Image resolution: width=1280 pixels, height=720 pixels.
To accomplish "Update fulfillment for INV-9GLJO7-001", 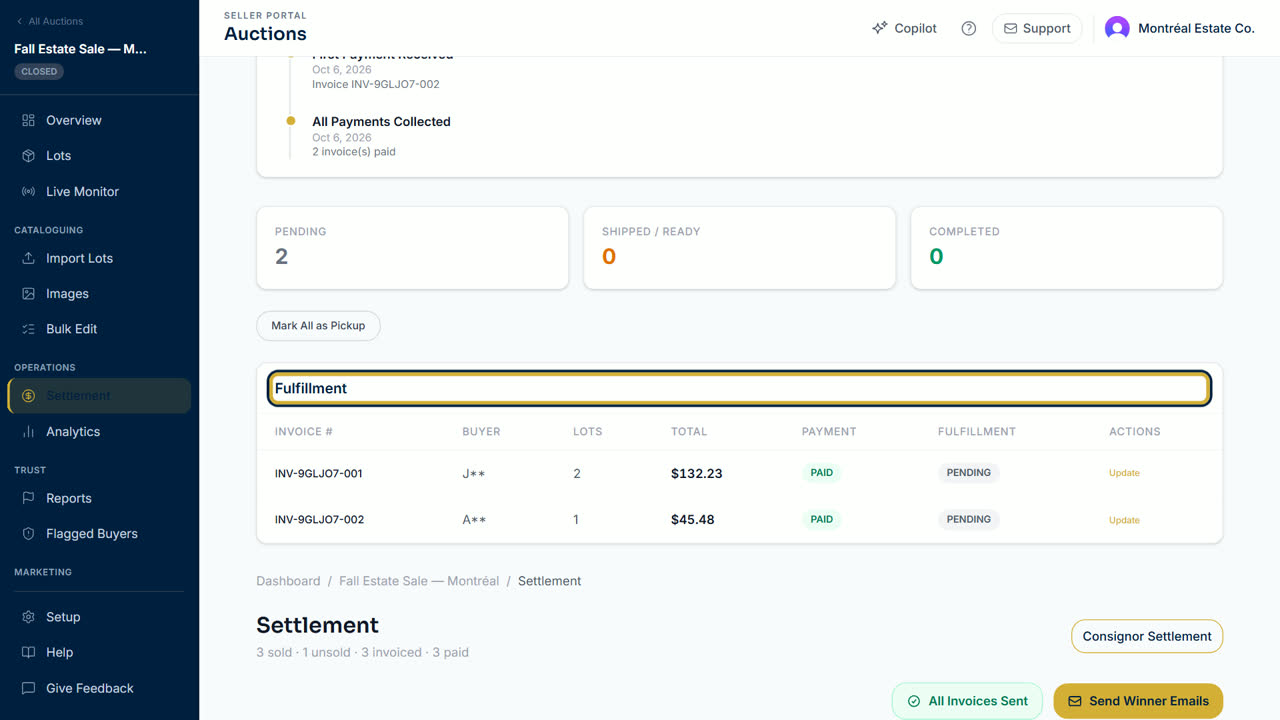I will point(1124,473).
